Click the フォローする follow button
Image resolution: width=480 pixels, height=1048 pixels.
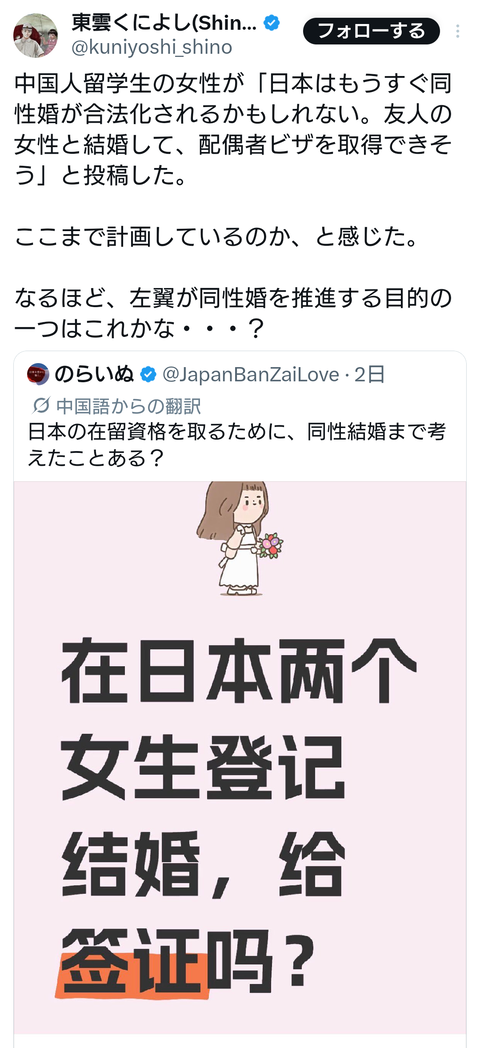371,31
